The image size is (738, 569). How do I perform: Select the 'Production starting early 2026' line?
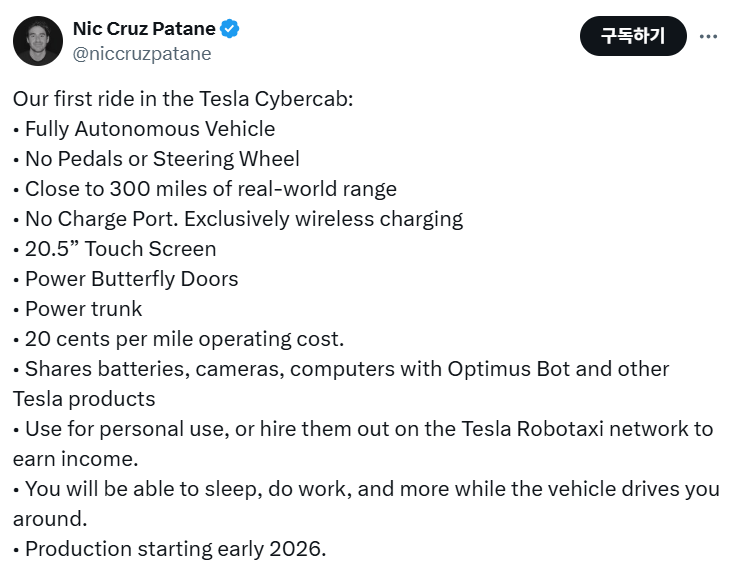click(x=169, y=549)
